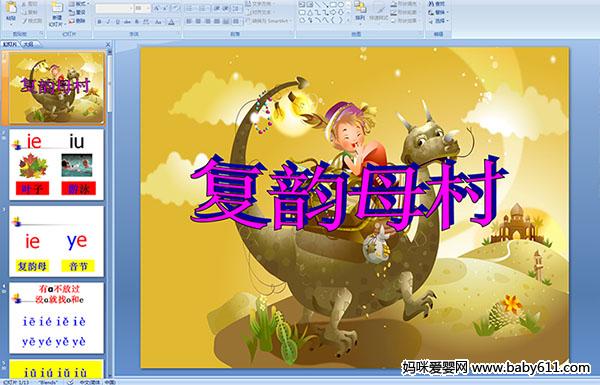The image size is (600, 385).
Task: Switch to the Outline tab in left pane
Action: pos(29,44)
